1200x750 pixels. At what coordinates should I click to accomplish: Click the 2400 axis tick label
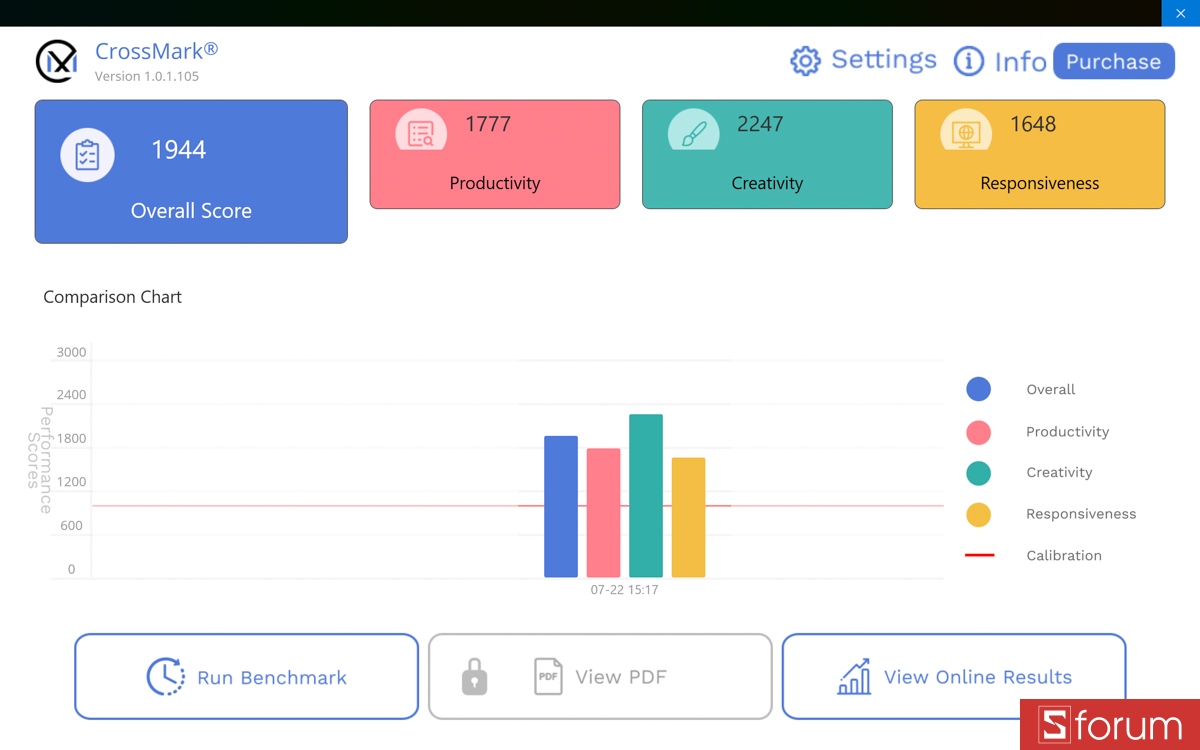pyautogui.click(x=72, y=395)
